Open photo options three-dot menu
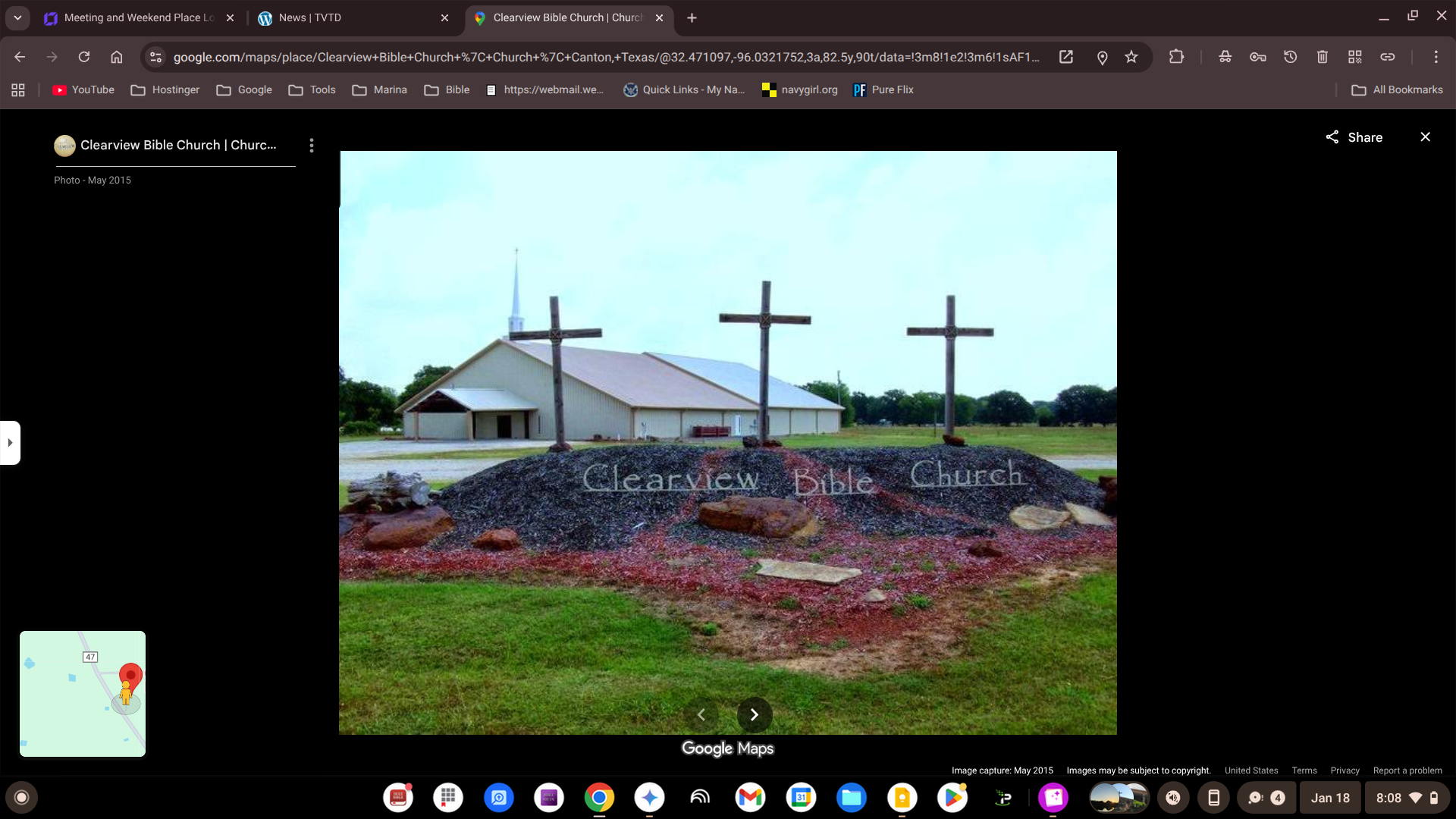 312,146
